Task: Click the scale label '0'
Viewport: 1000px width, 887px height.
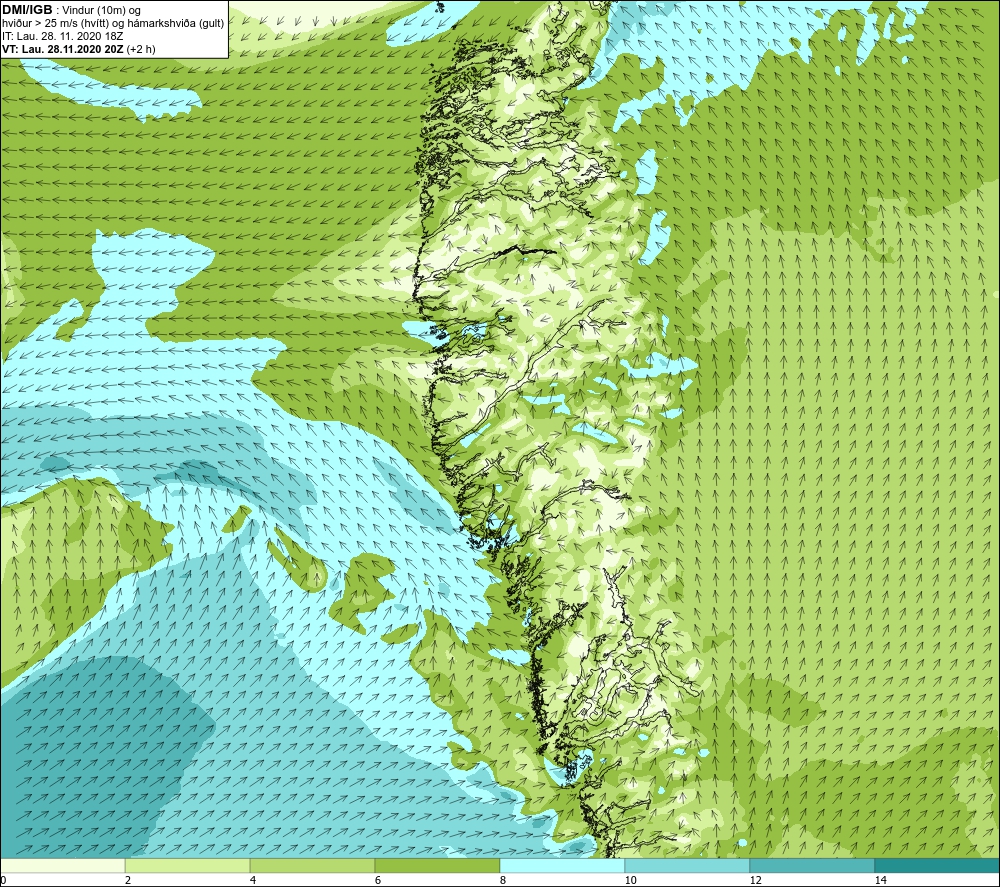Action: tap(4, 880)
